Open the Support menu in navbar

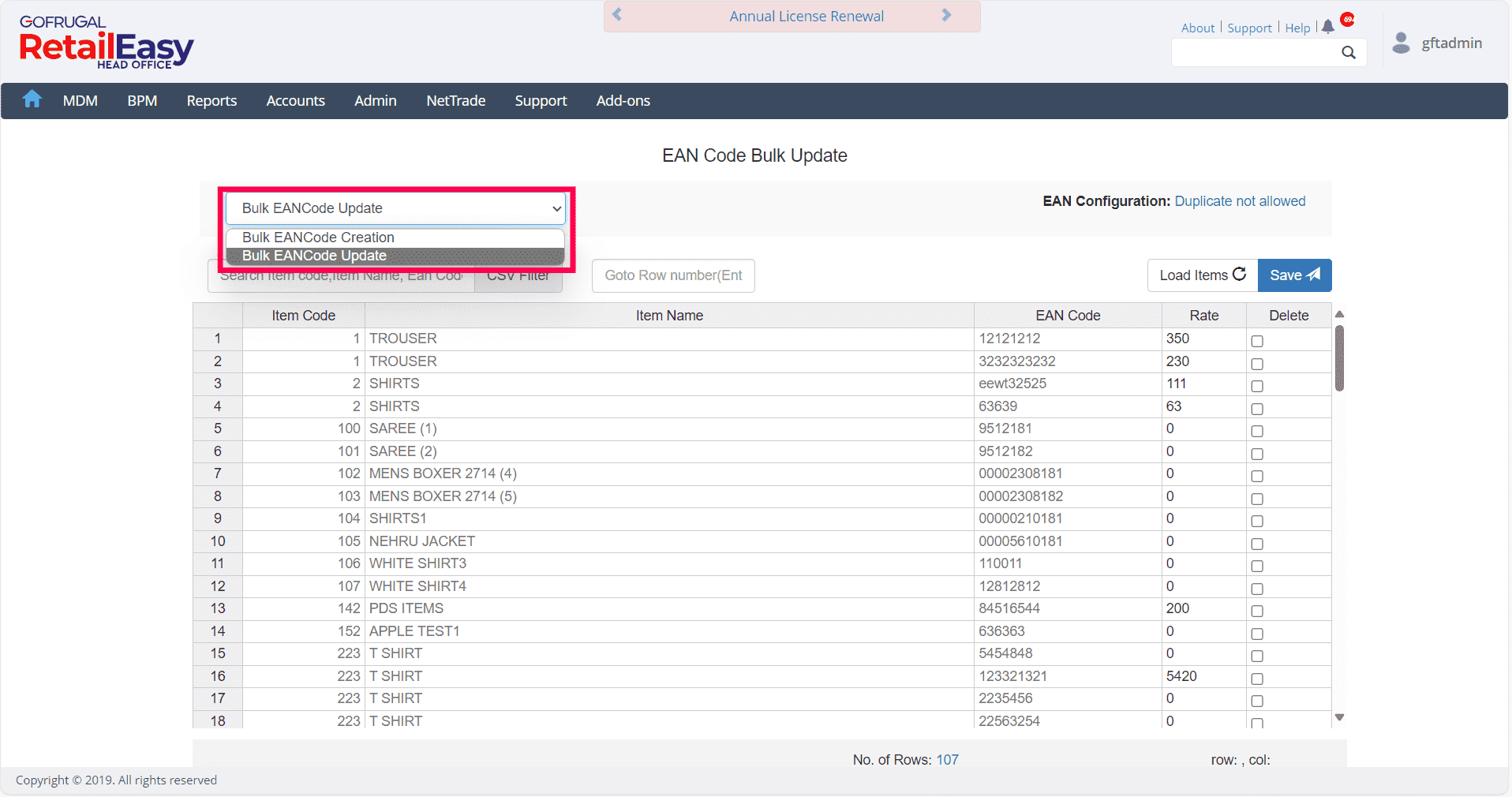click(541, 101)
